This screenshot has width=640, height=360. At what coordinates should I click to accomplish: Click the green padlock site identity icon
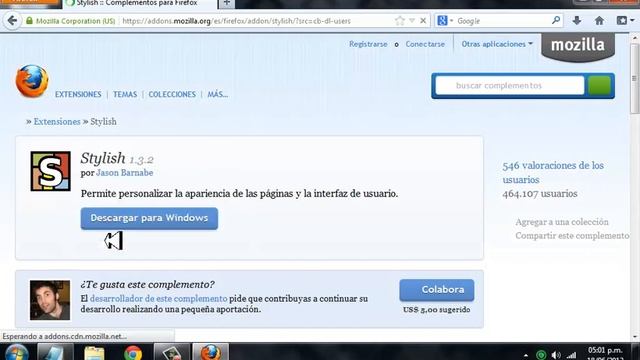click(29, 21)
